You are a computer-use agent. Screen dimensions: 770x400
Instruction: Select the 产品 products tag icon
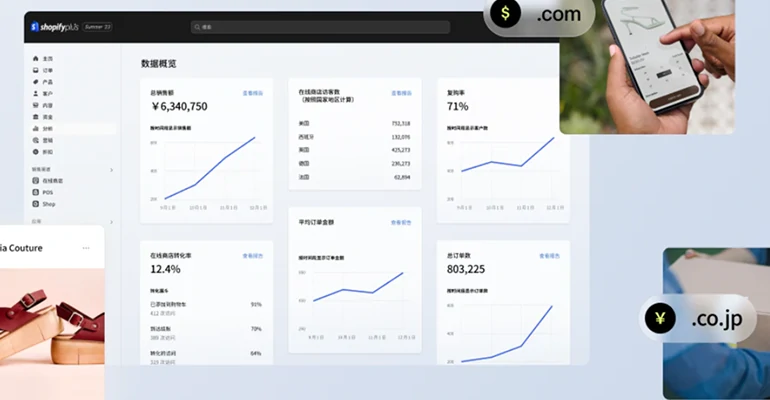(36, 82)
